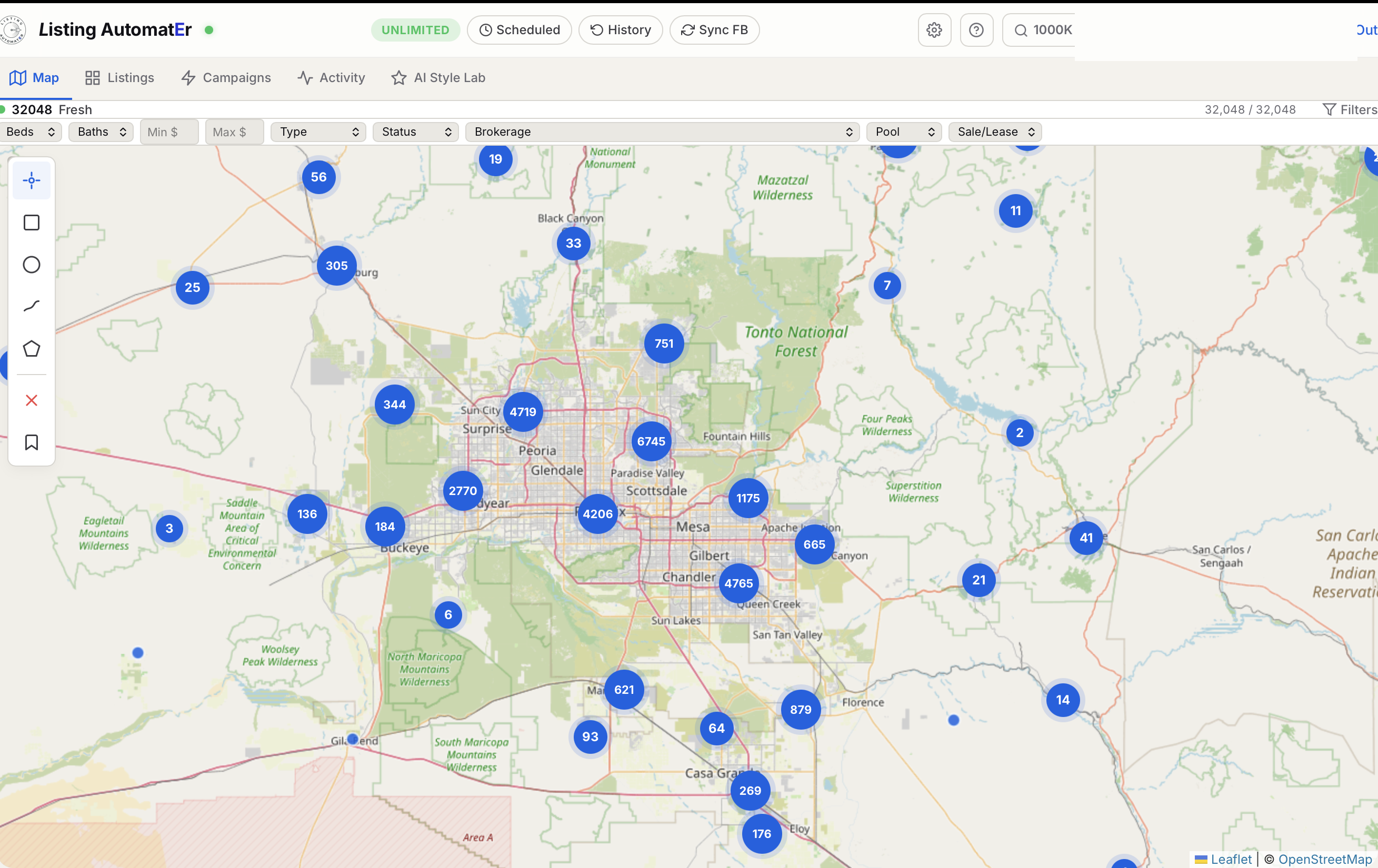The height and width of the screenshot is (868, 1378).
Task: Select the freehand line draw tool
Action: (32, 307)
